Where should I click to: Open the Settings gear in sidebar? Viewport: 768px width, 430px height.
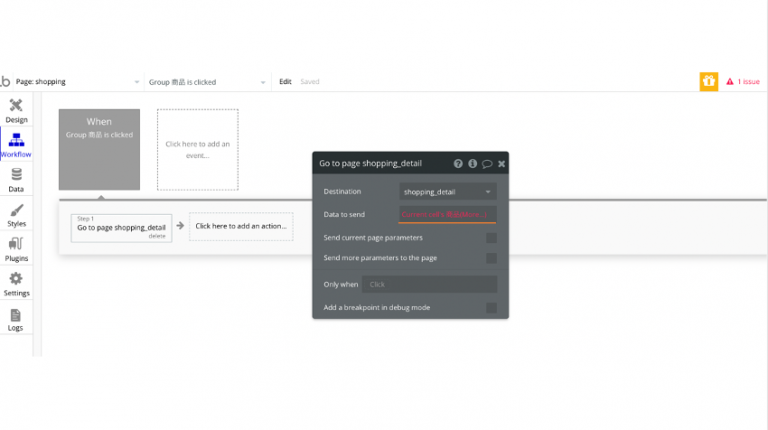tap(16, 284)
